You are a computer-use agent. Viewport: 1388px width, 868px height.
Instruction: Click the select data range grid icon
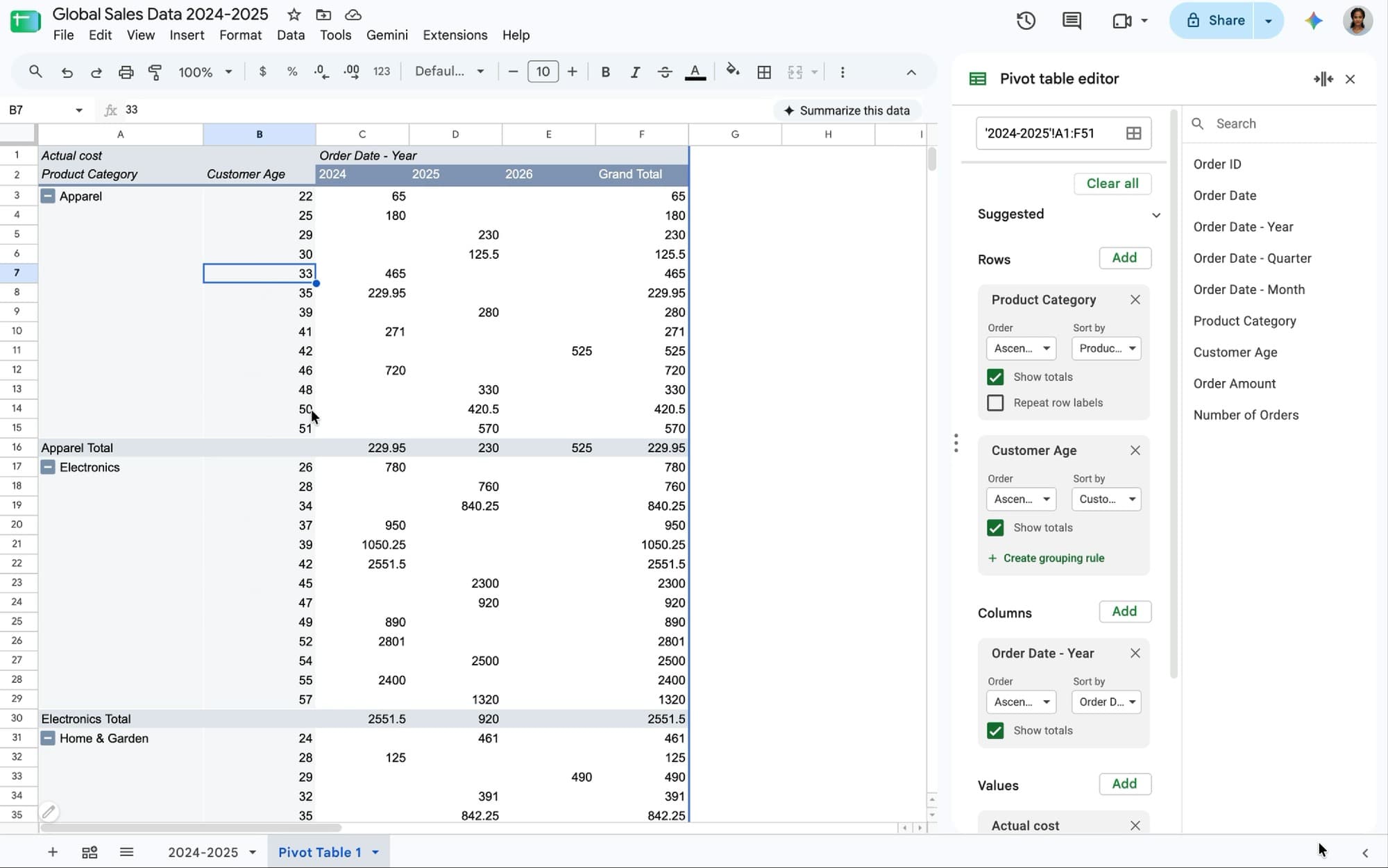[1133, 133]
